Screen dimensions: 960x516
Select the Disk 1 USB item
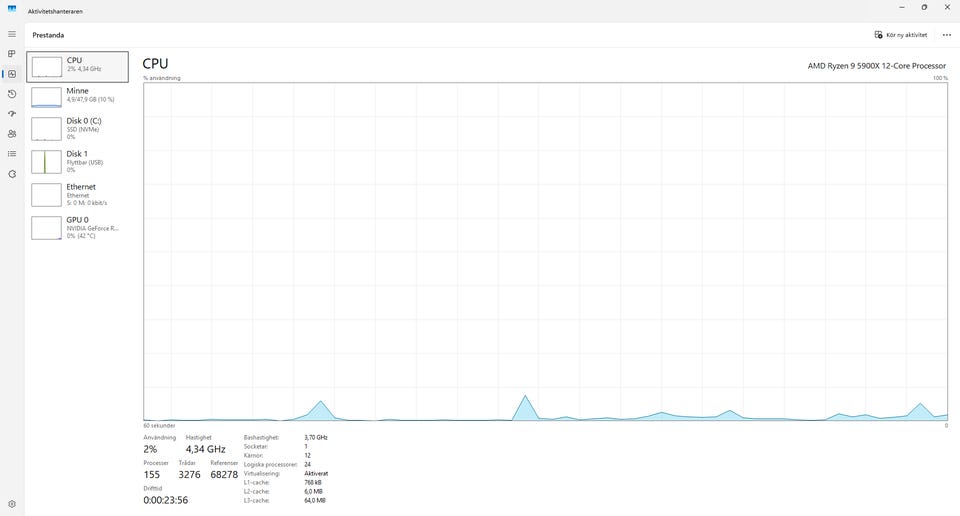click(77, 162)
